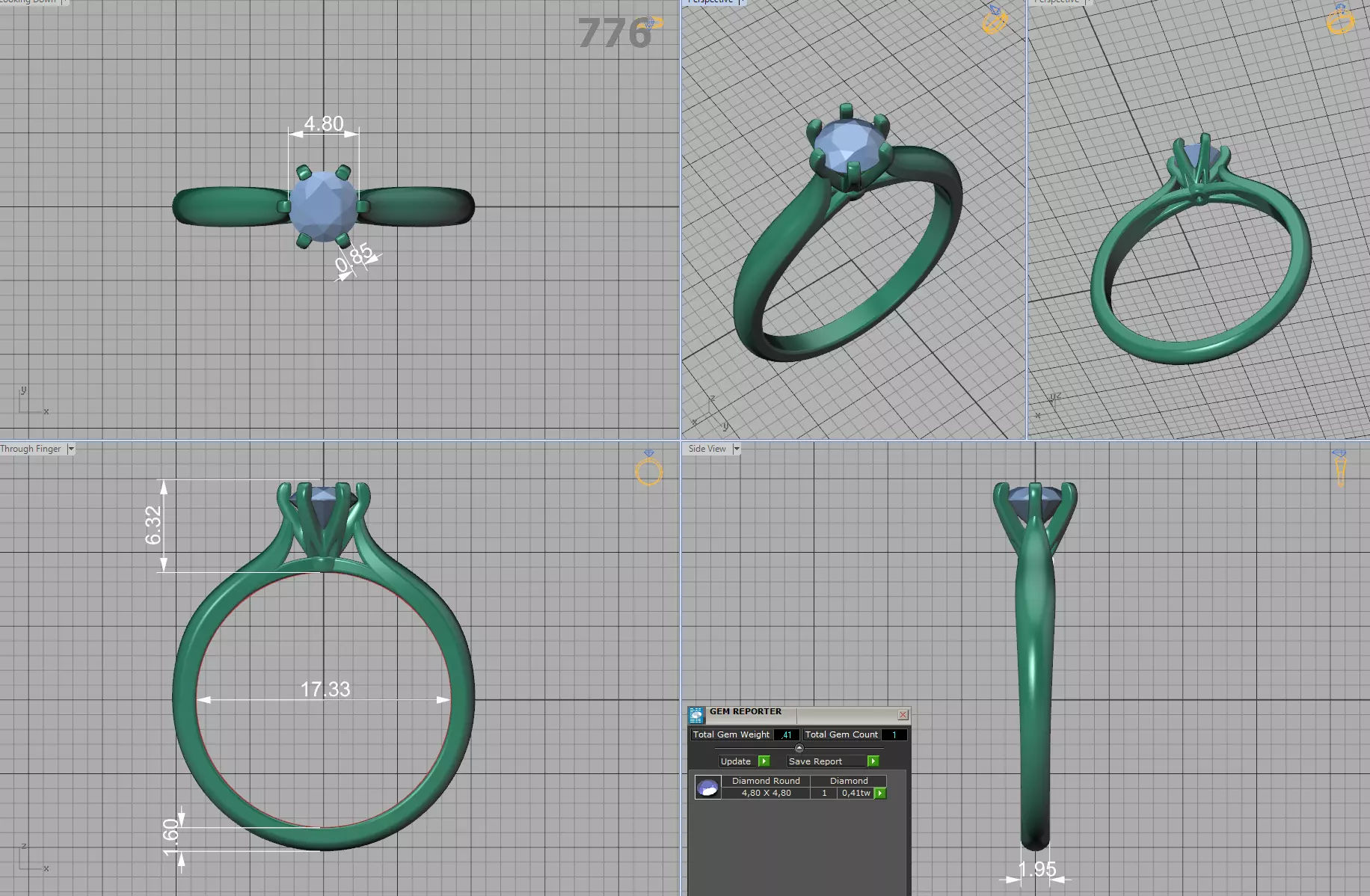Click green arrow beside Save Report
Image resolution: width=1370 pixels, height=896 pixels.
873,761
